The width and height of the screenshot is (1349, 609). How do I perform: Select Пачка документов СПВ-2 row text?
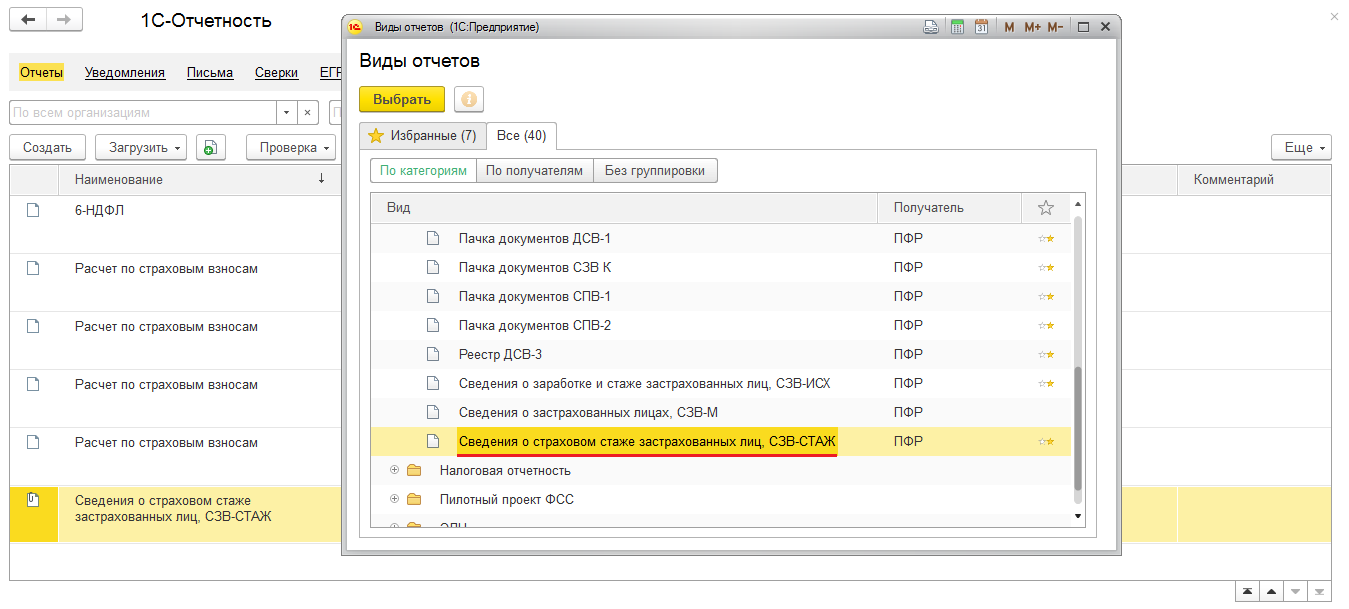tap(535, 325)
